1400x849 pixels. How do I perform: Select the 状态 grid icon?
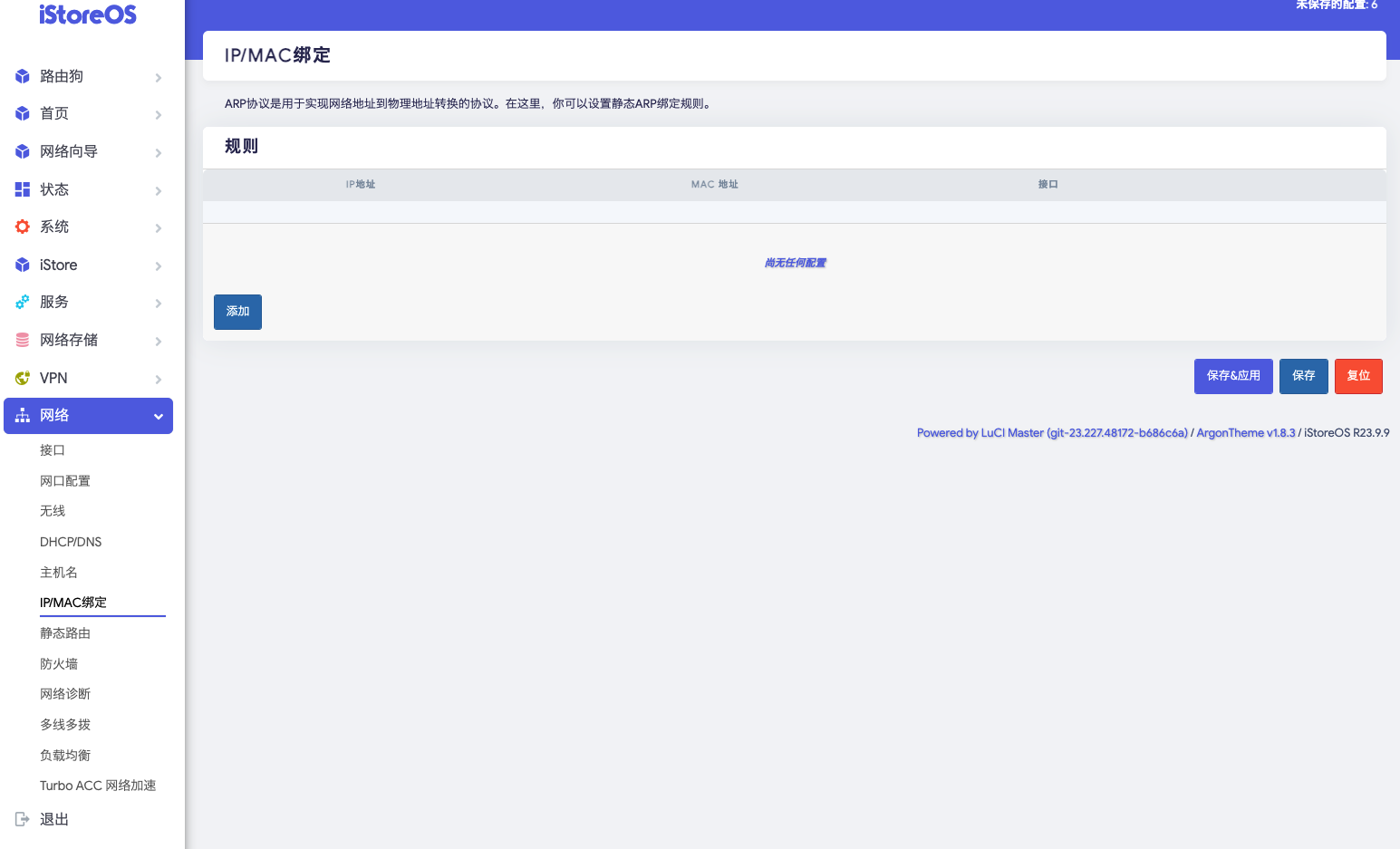point(22,189)
